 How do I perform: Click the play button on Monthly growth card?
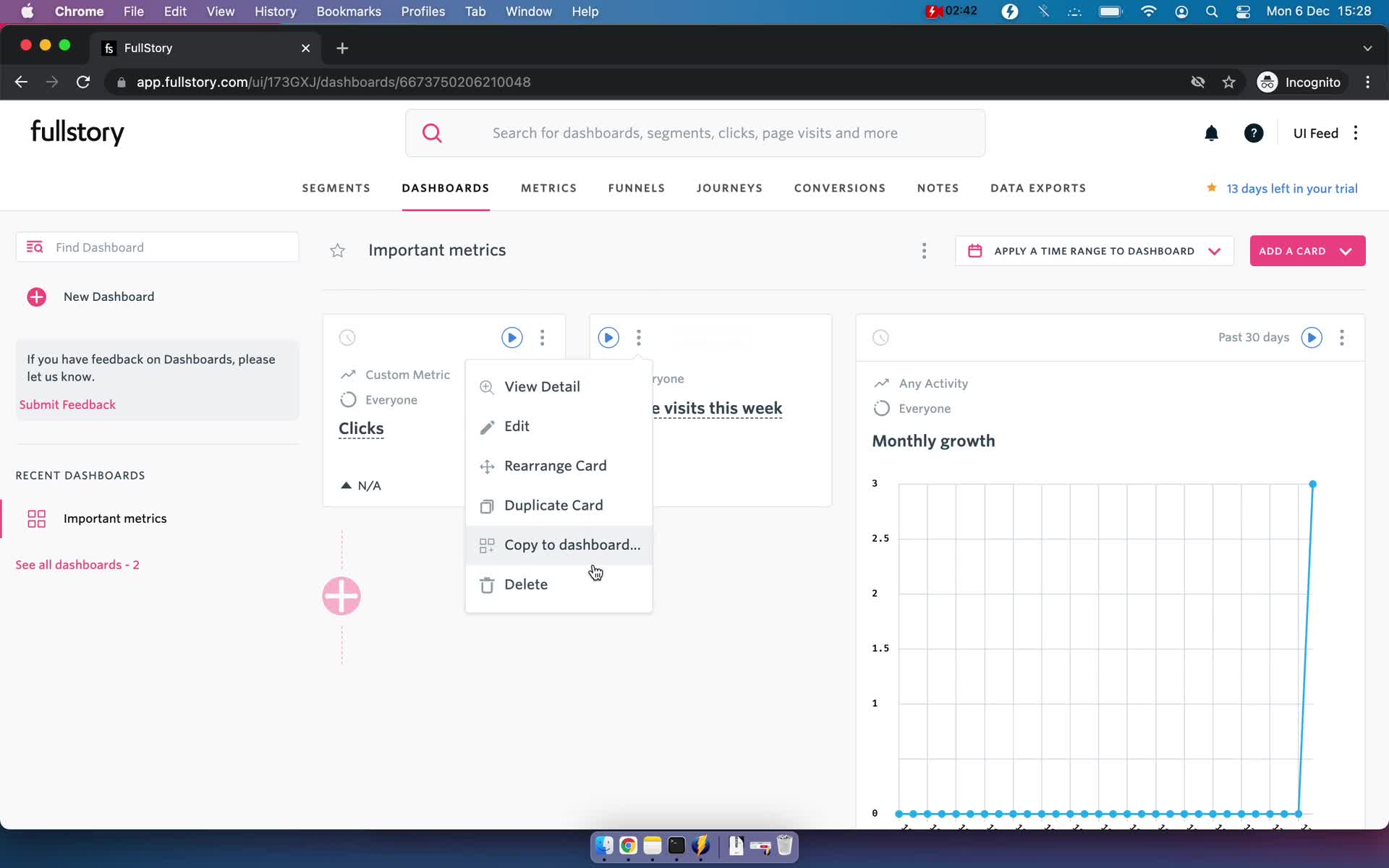pyautogui.click(x=1311, y=337)
